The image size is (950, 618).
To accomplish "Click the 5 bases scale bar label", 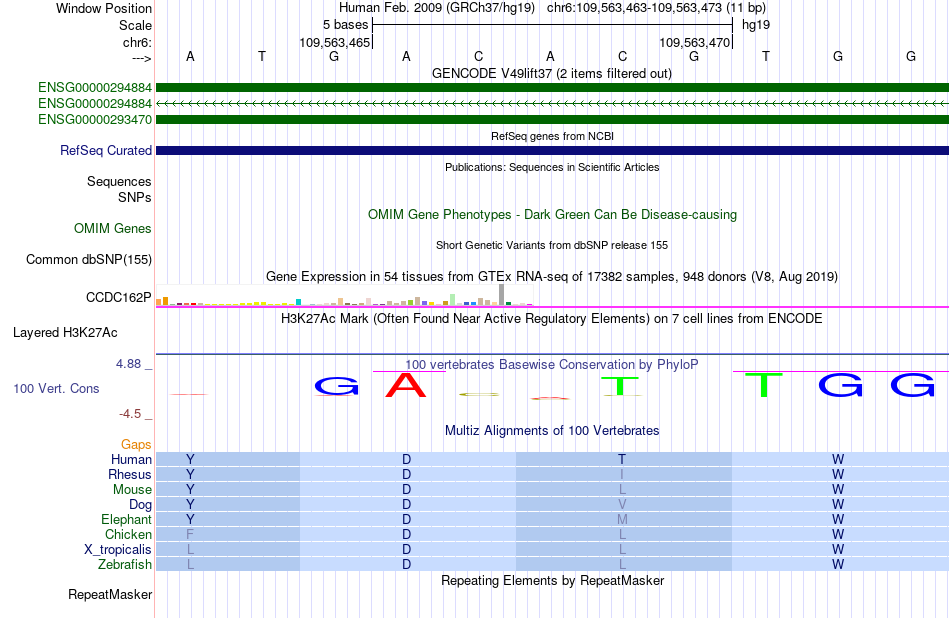I will [x=345, y=25].
